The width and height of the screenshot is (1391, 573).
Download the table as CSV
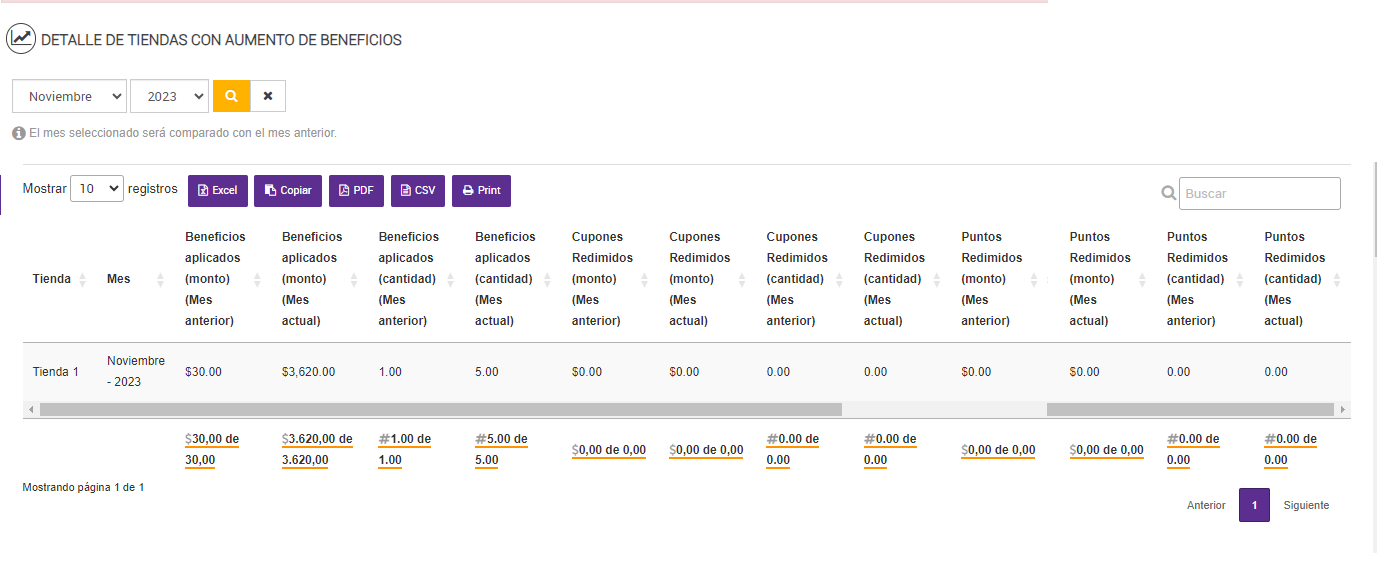point(418,191)
